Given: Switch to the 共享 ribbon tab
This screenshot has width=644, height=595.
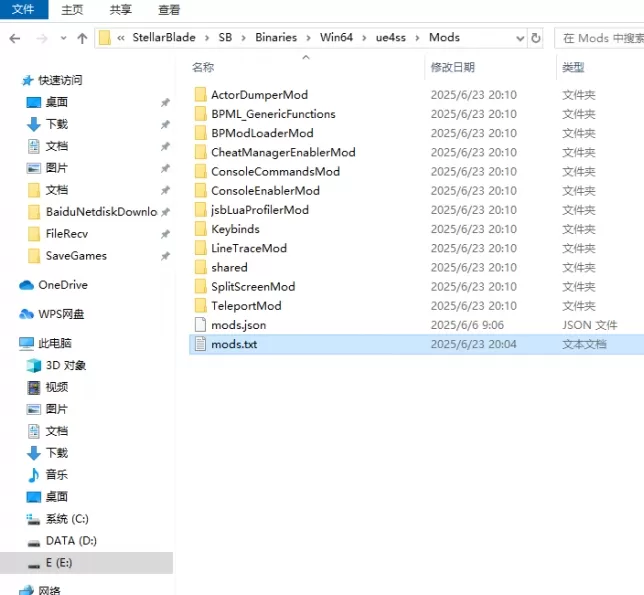Looking at the screenshot, I should pyautogui.click(x=120, y=10).
